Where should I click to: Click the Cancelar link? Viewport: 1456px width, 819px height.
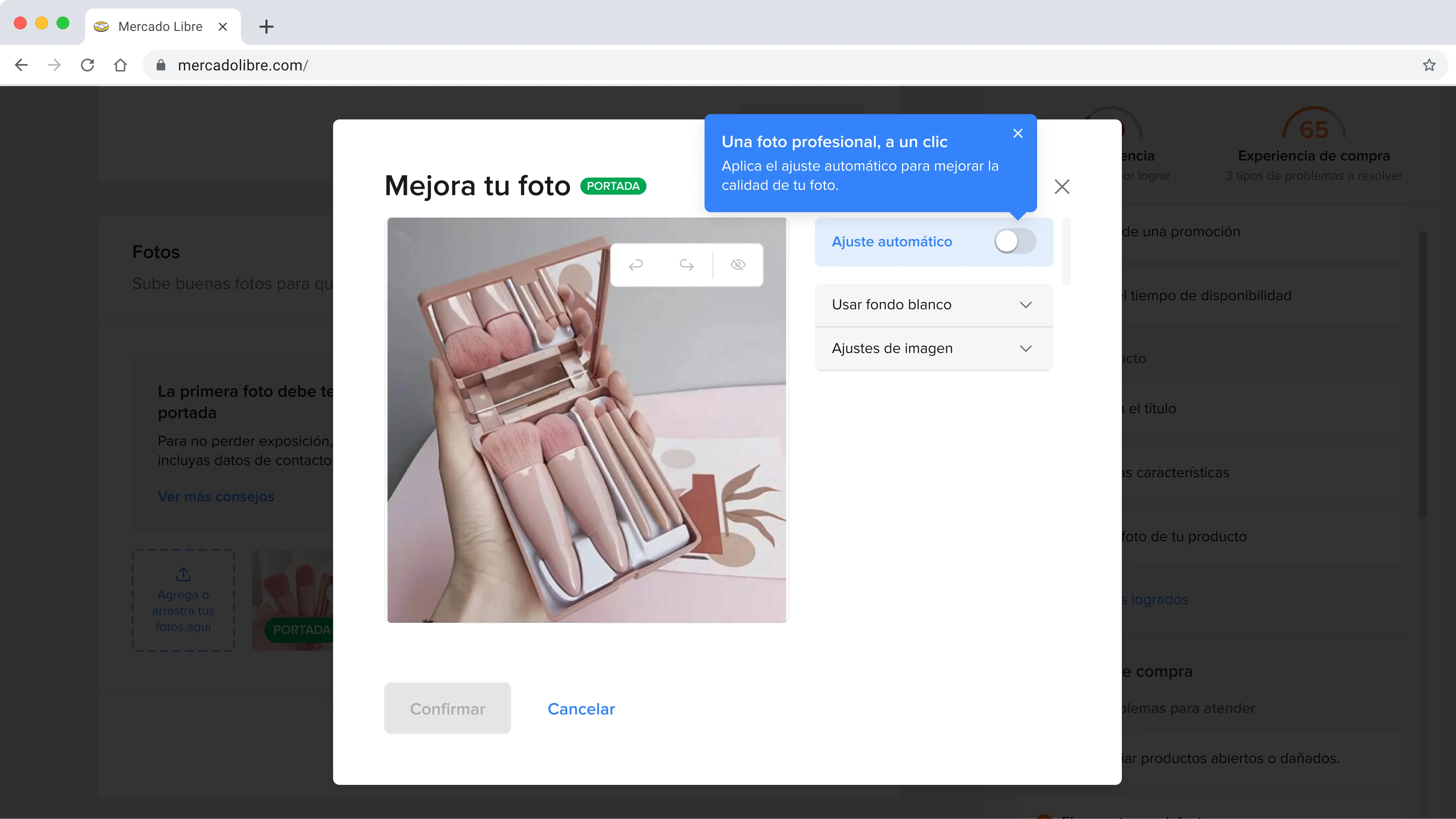tap(581, 709)
